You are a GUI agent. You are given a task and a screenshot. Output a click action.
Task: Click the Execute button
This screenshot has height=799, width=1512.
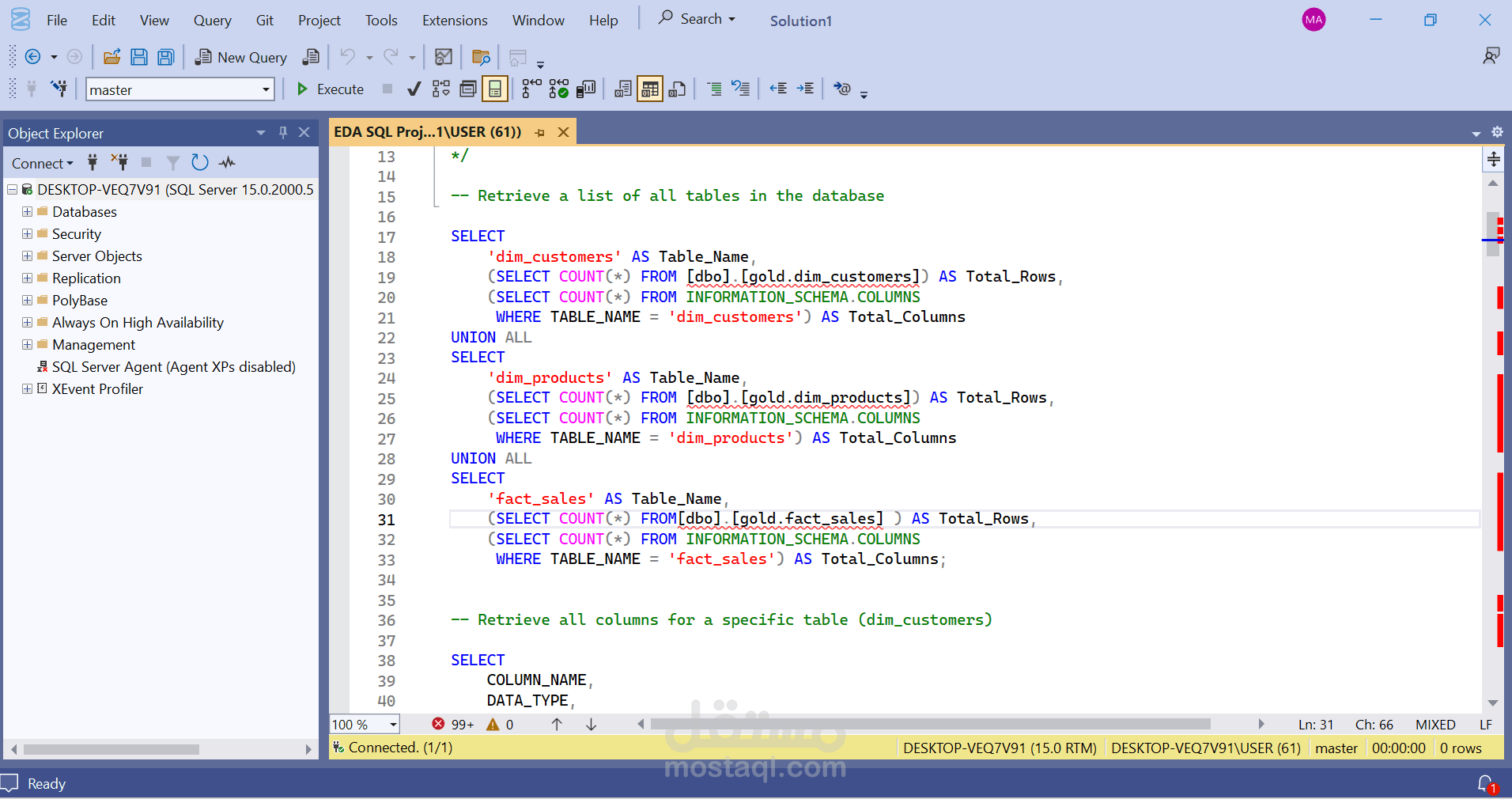point(330,89)
